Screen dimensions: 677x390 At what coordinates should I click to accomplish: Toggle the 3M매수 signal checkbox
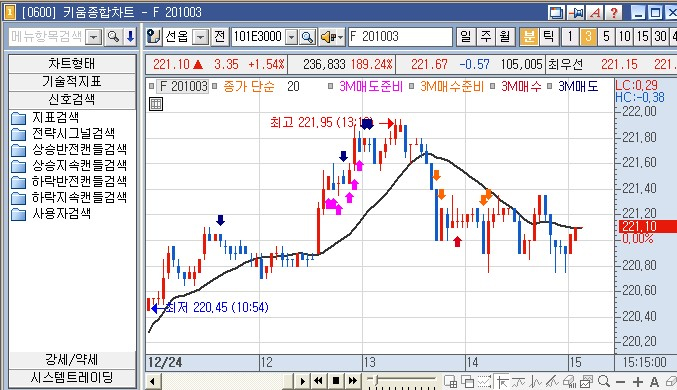492,86
